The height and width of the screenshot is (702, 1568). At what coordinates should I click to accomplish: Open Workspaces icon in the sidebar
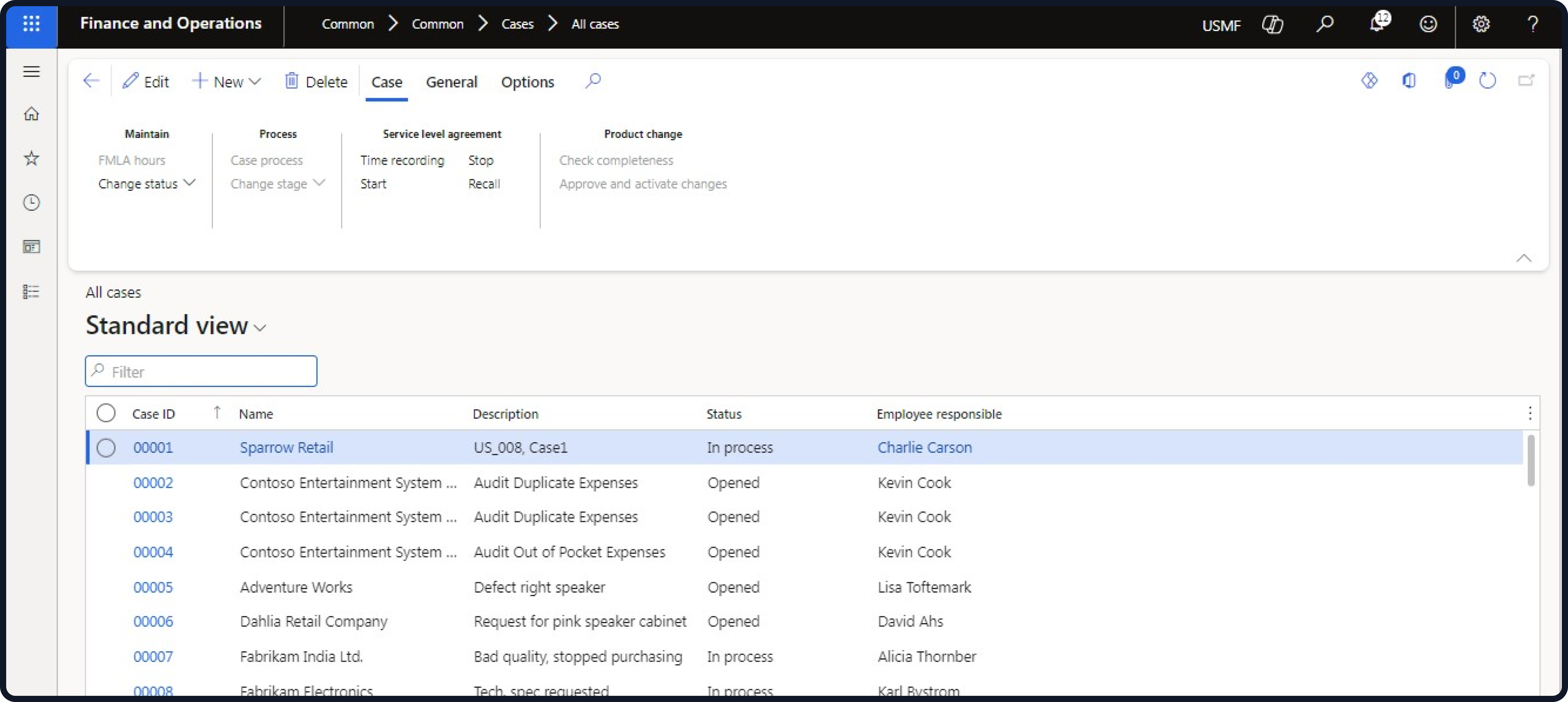31,247
